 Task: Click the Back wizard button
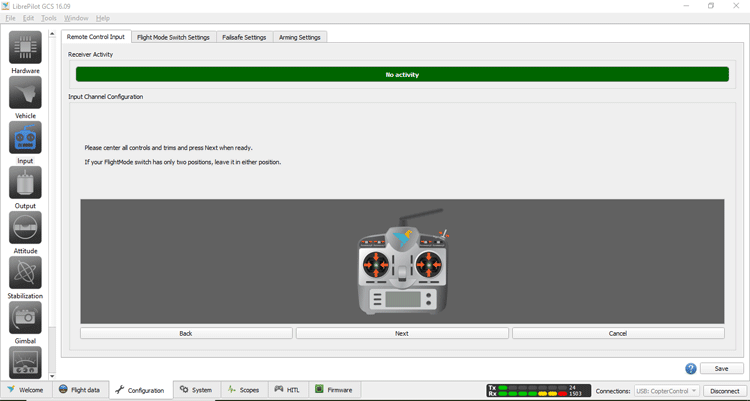(186, 333)
